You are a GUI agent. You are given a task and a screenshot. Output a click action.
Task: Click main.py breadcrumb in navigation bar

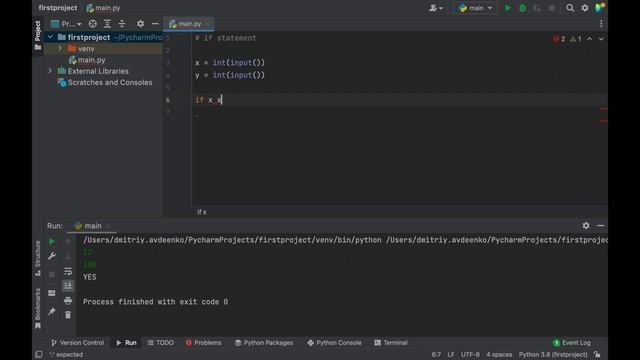point(103,8)
